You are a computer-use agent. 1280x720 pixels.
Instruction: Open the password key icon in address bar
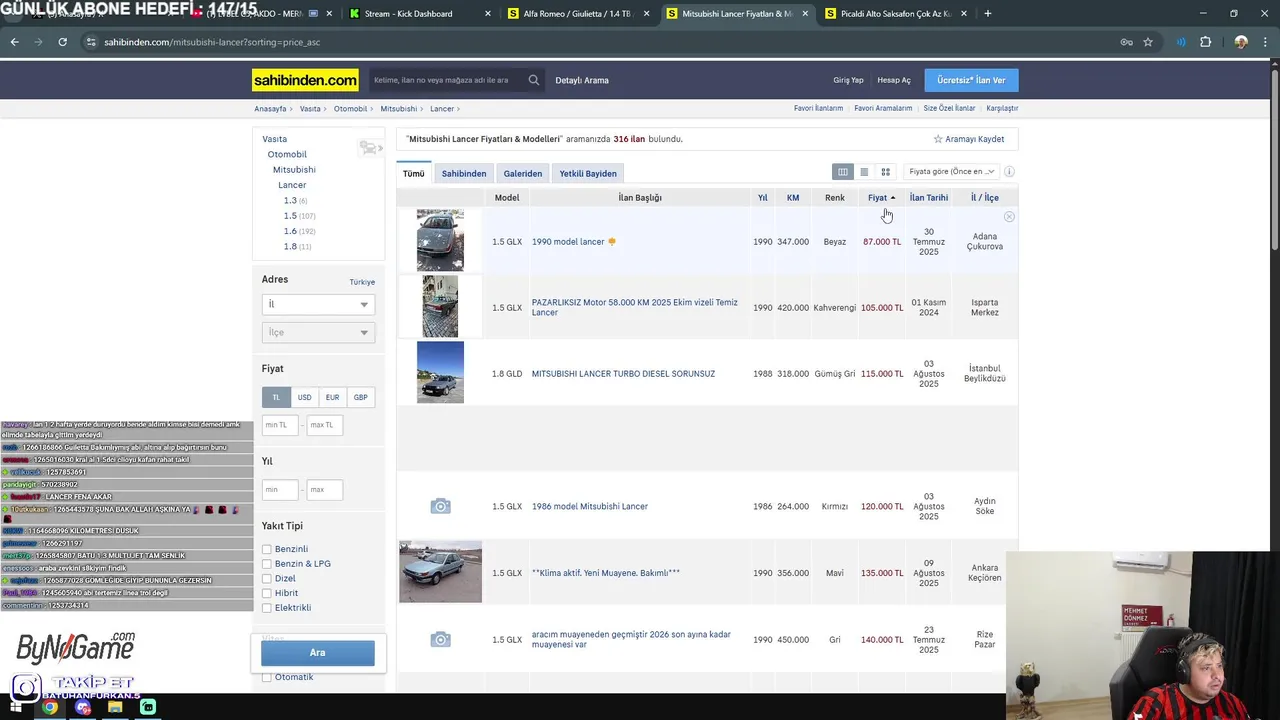1126,42
